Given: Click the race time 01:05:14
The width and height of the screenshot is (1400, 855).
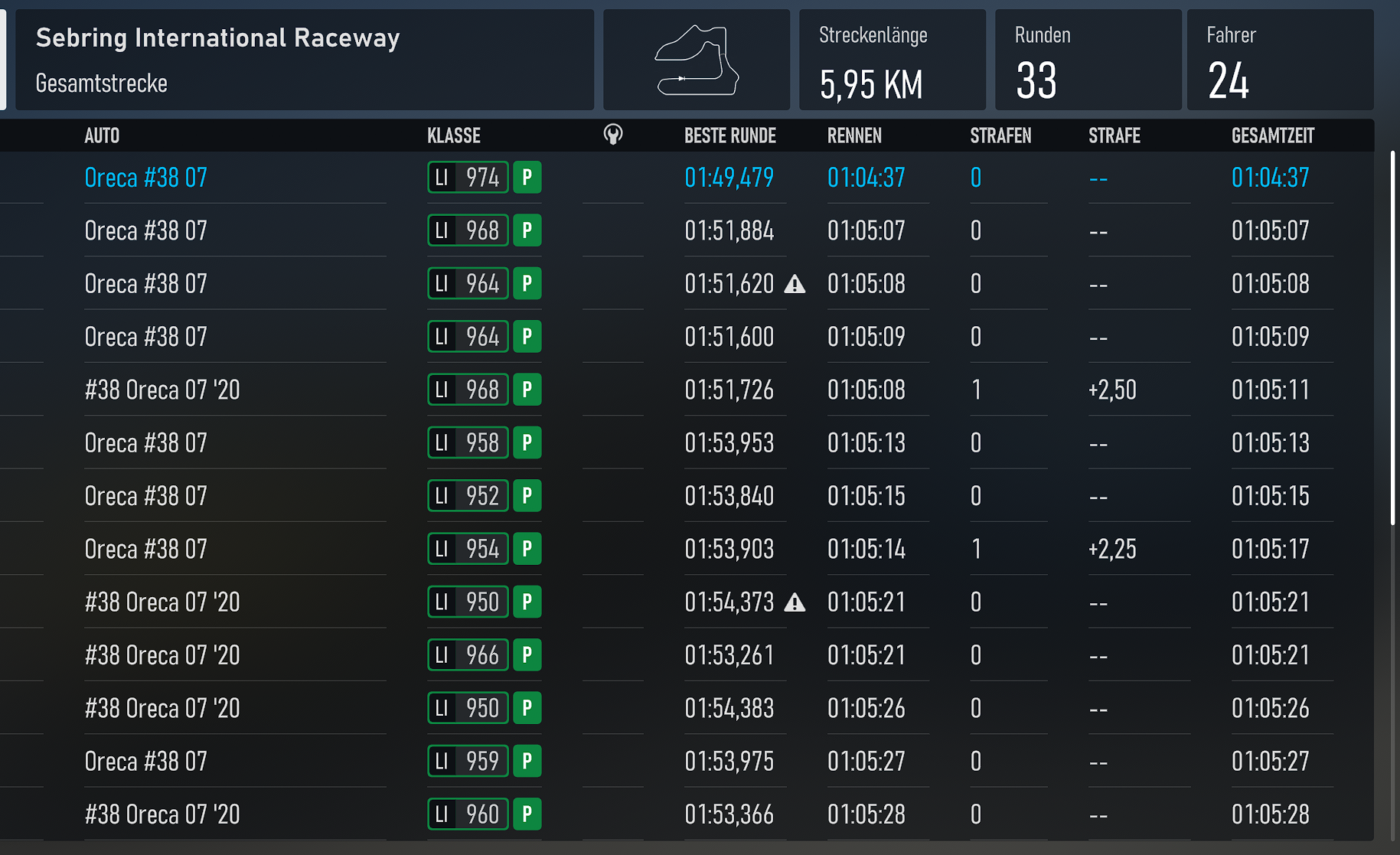Looking at the screenshot, I should click(x=866, y=549).
